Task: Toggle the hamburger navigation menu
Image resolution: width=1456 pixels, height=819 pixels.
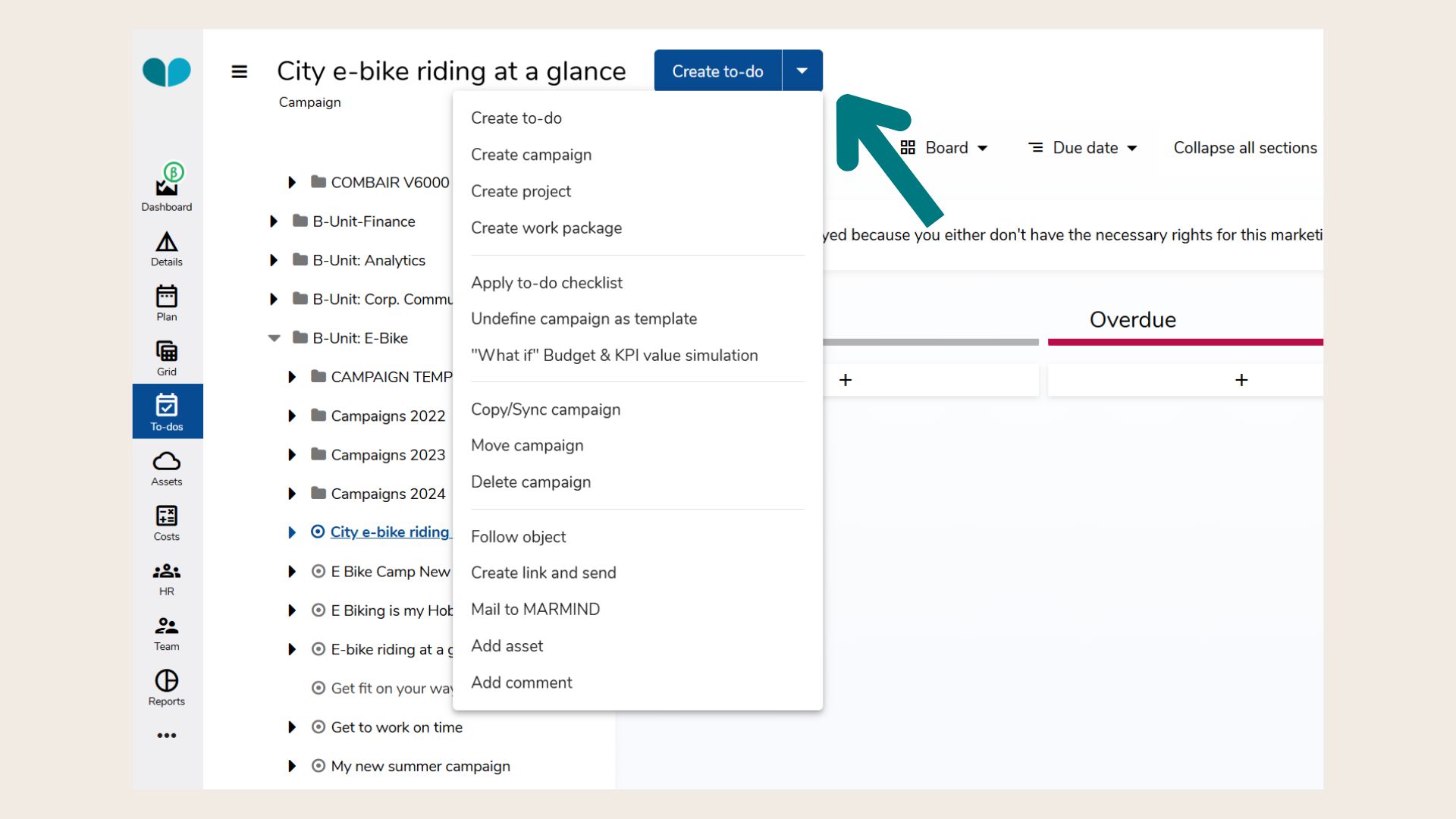Action: [x=239, y=71]
